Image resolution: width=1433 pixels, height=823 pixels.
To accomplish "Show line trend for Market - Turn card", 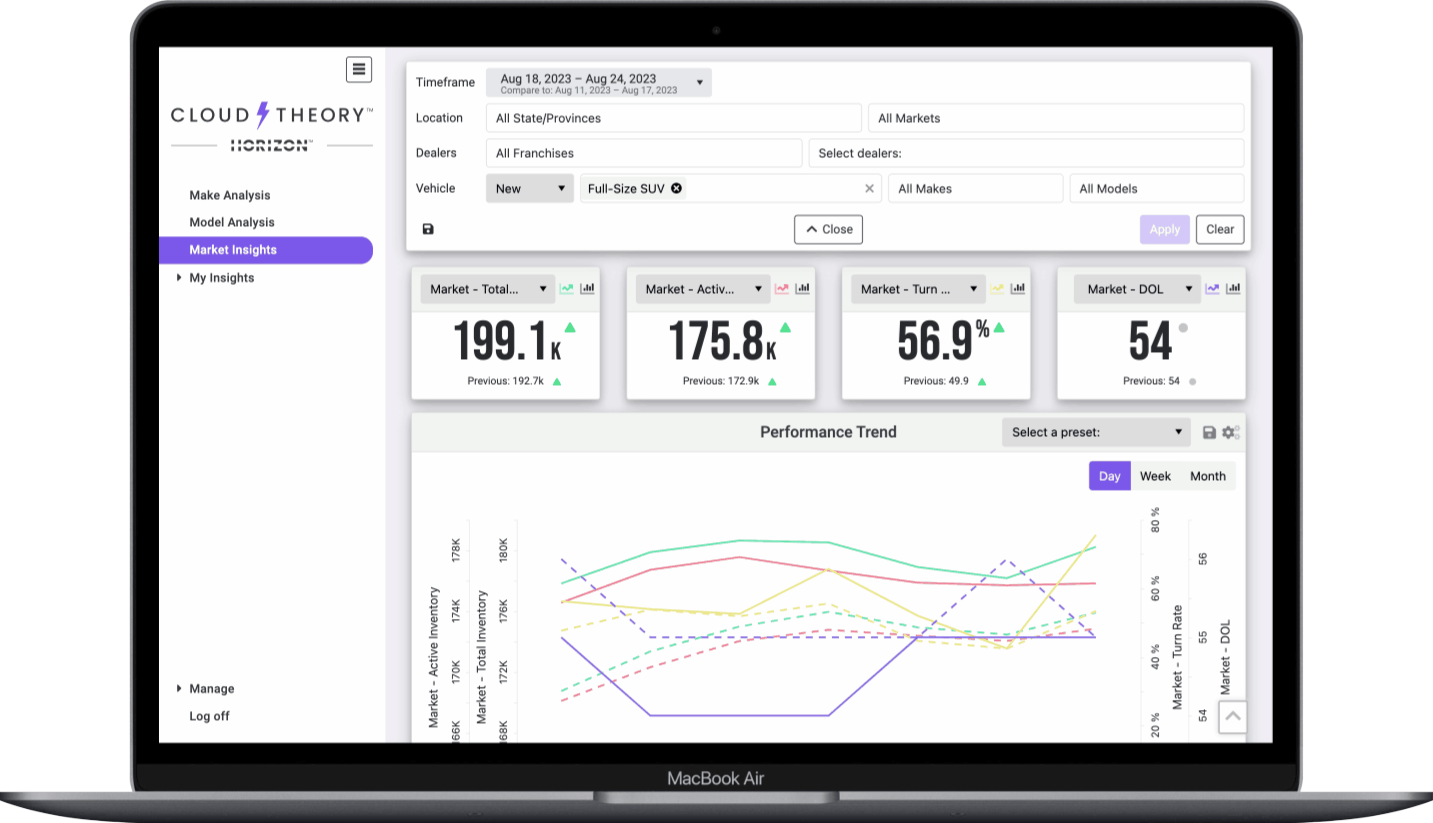I will point(997,289).
